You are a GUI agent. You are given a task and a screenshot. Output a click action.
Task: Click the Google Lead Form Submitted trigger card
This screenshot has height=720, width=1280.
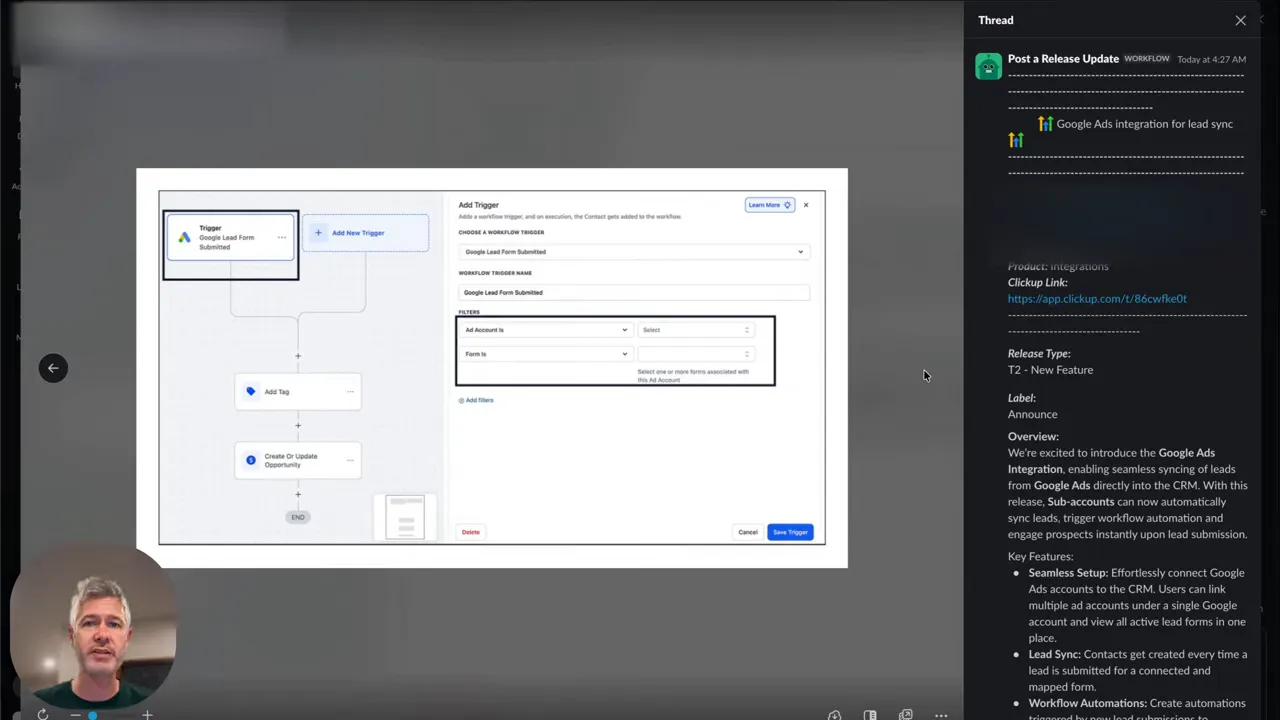click(x=231, y=237)
